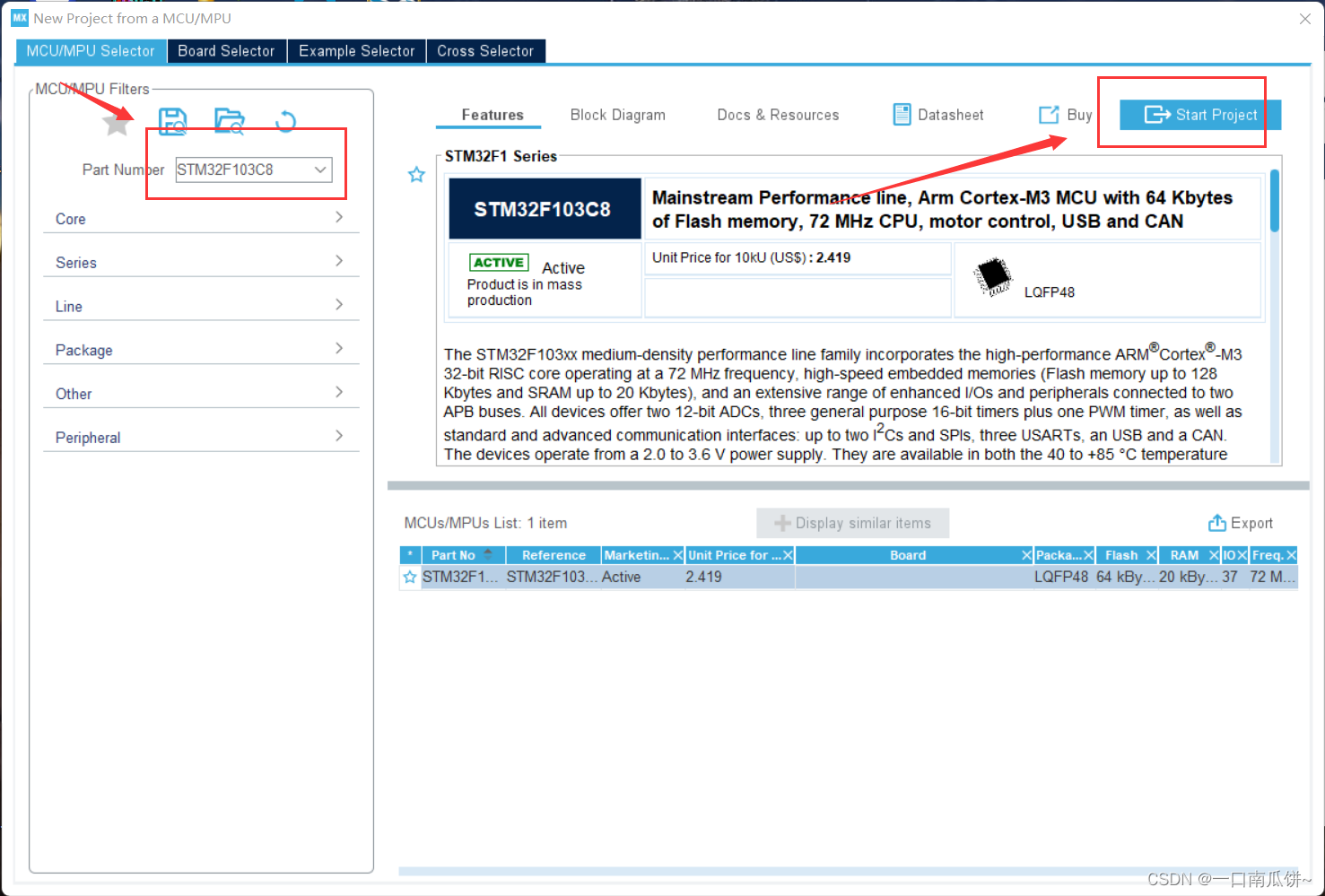Remove the Unit Price column with its X
Image resolution: width=1325 pixels, height=896 pixels.
click(788, 555)
